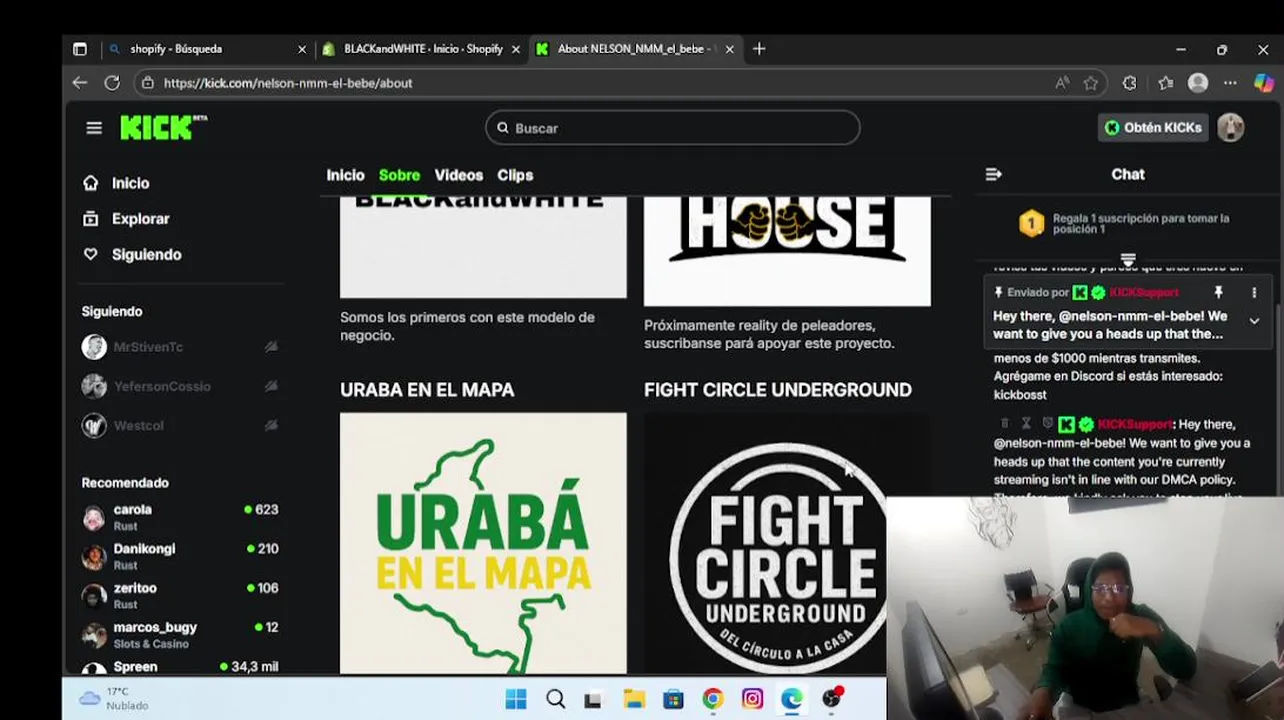Reload the page
Viewport: 1284px width, 720px height.
[112, 83]
